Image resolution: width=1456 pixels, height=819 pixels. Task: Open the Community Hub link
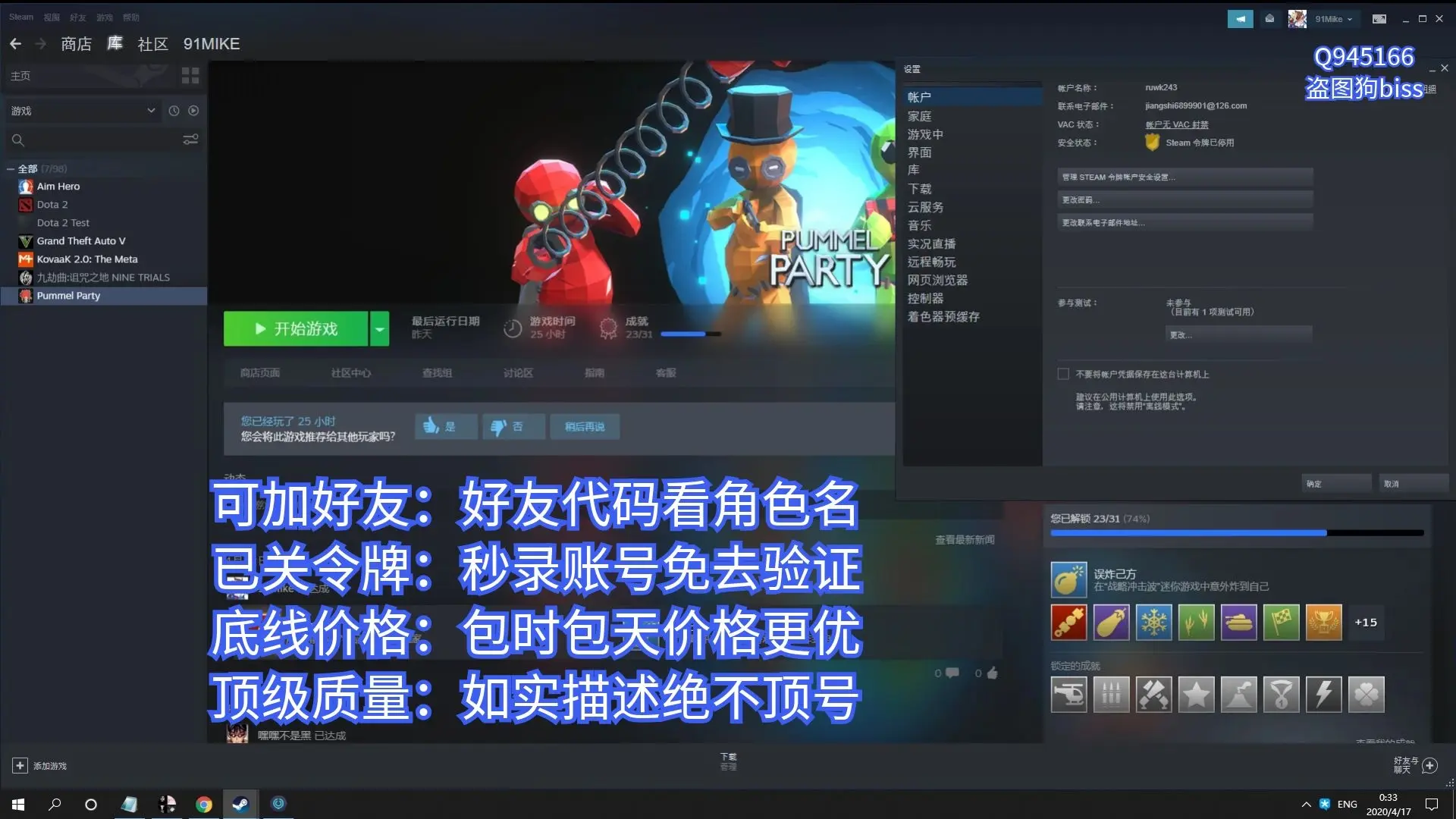(x=351, y=373)
